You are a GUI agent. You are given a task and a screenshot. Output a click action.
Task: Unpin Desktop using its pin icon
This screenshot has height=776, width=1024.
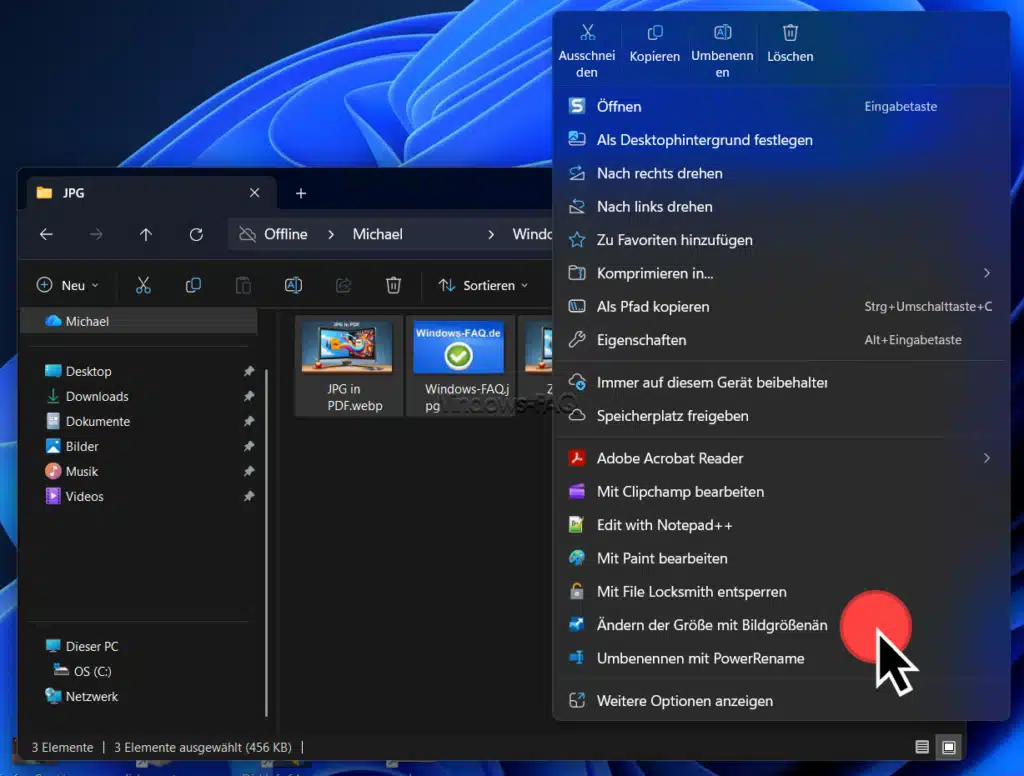(x=249, y=371)
